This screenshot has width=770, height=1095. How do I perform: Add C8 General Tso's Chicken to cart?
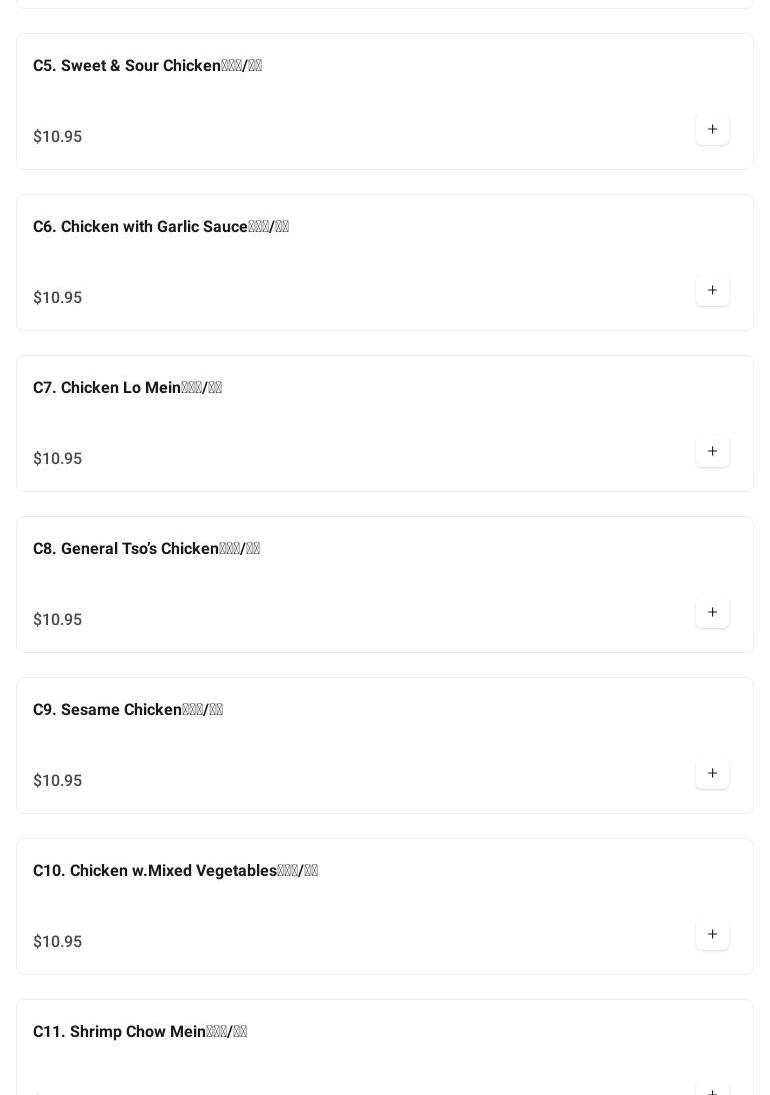pyautogui.click(x=712, y=613)
